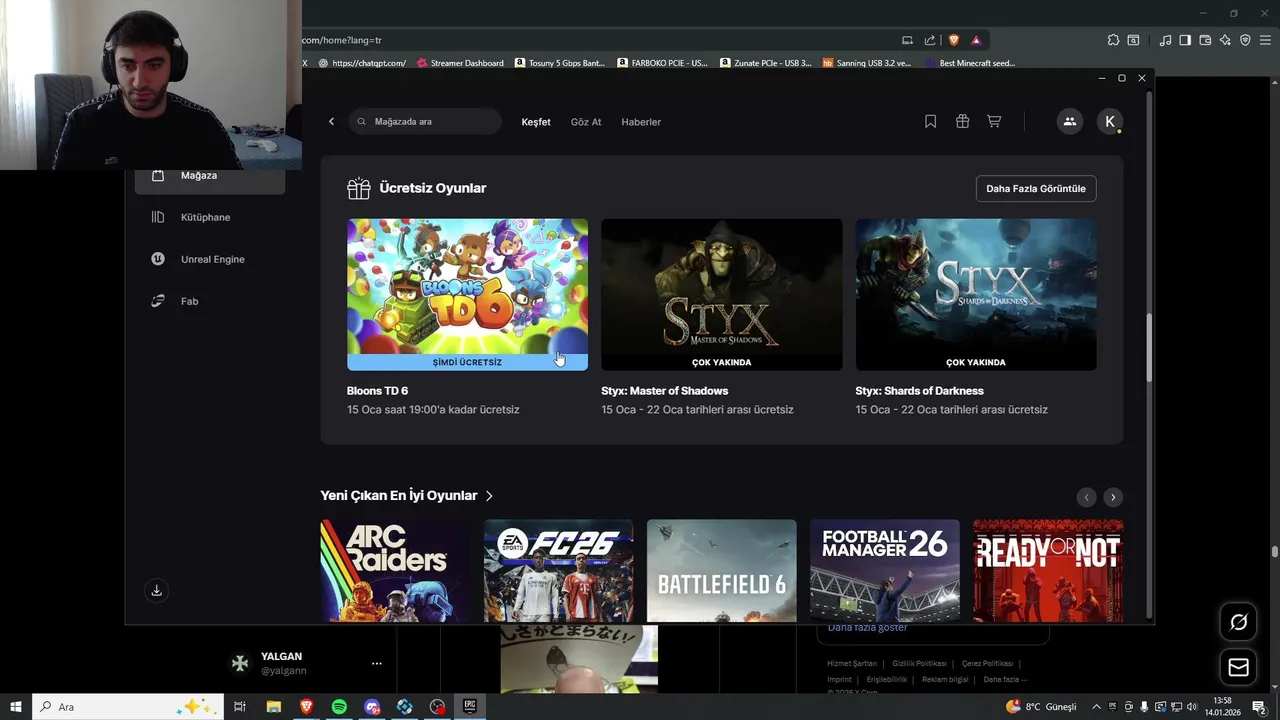Open the gift icon in Epic header
1280x720 pixels.
click(962, 121)
